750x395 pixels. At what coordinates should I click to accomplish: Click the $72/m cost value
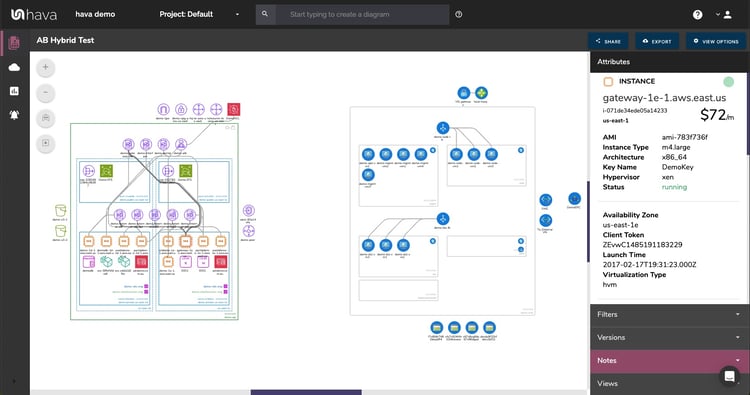717,115
